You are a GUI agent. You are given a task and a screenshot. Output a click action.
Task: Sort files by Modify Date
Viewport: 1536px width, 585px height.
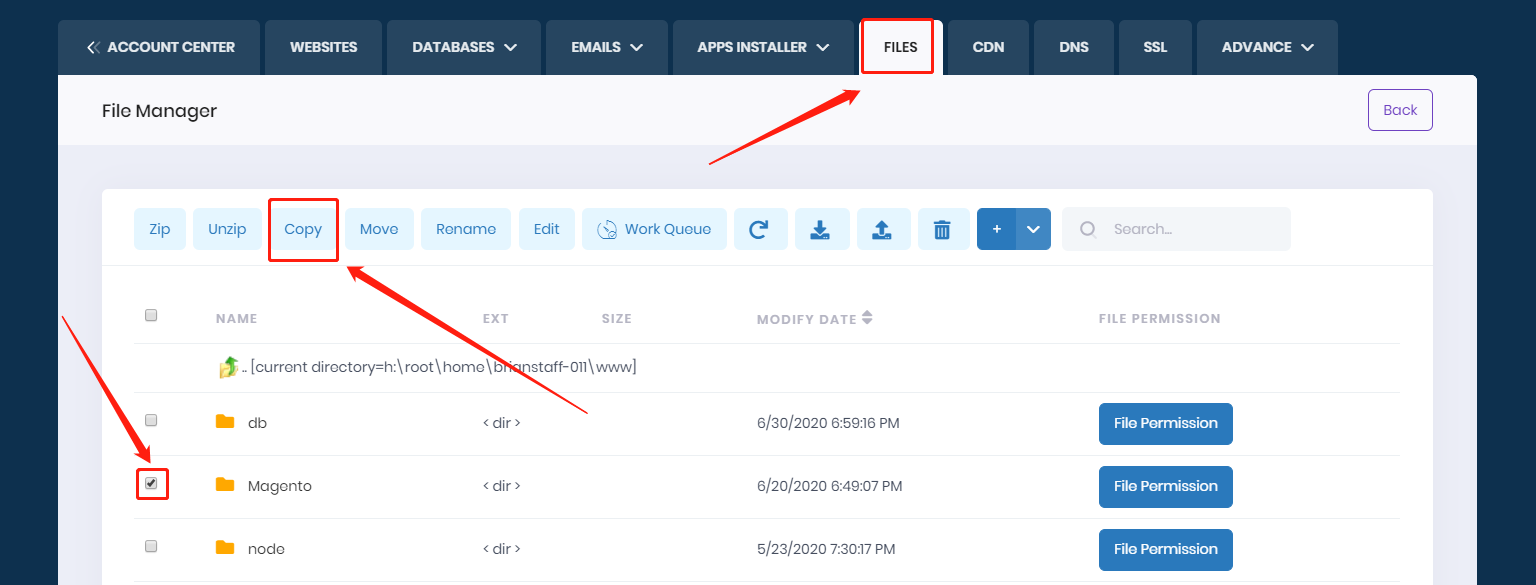(814, 318)
